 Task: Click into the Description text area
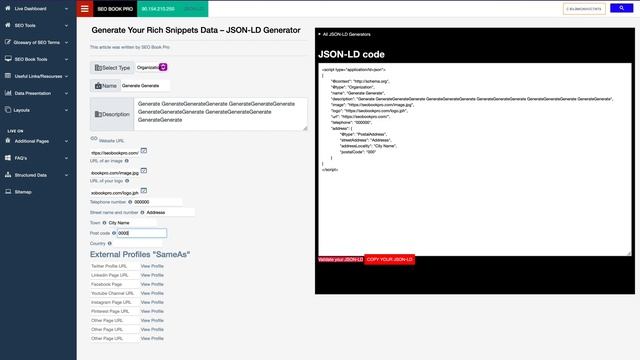coord(220,114)
